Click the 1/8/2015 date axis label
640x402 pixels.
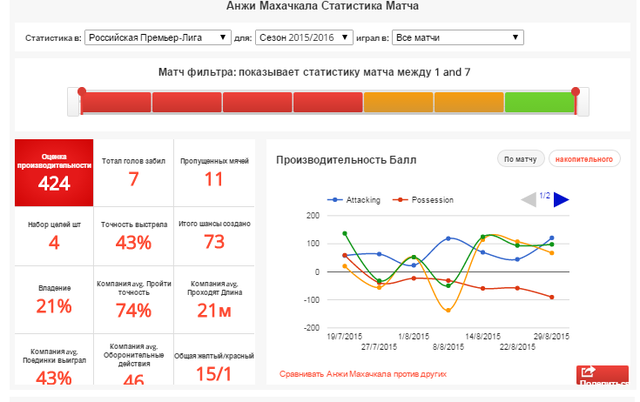pos(413,336)
